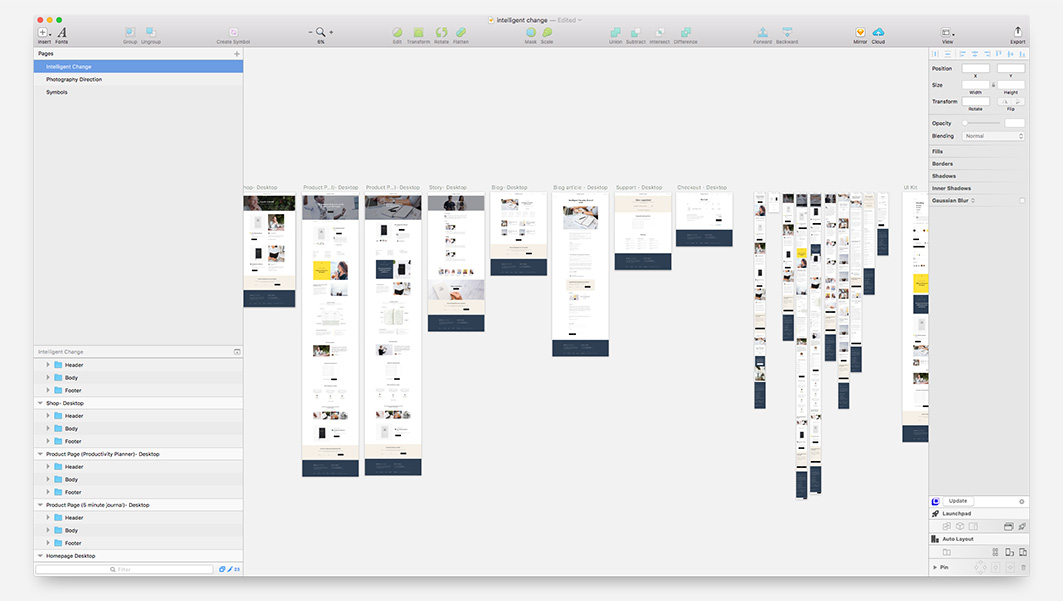
Task: Toggle the layer list slice filter
Action: tap(230, 569)
